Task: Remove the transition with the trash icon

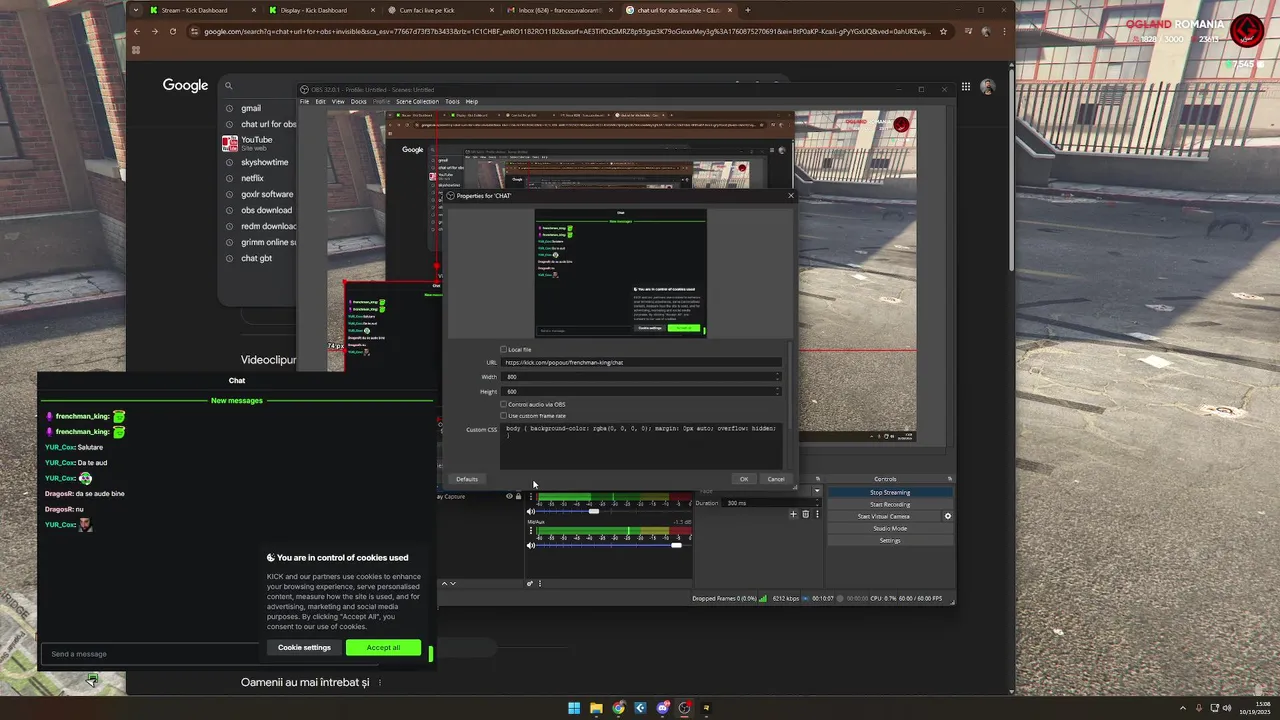Action: click(805, 514)
